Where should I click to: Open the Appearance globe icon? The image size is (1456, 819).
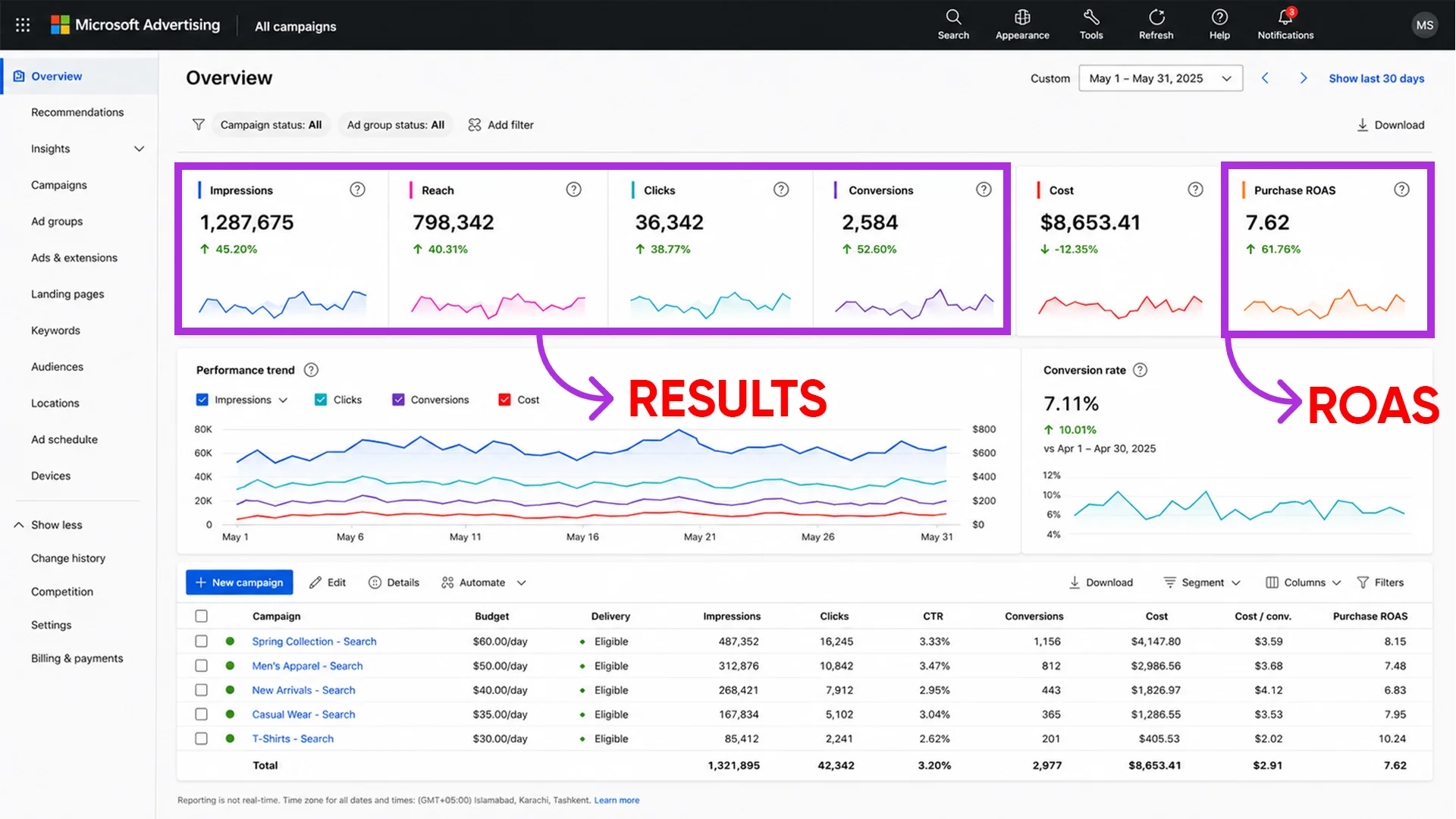pyautogui.click(x=1022, y=17)
